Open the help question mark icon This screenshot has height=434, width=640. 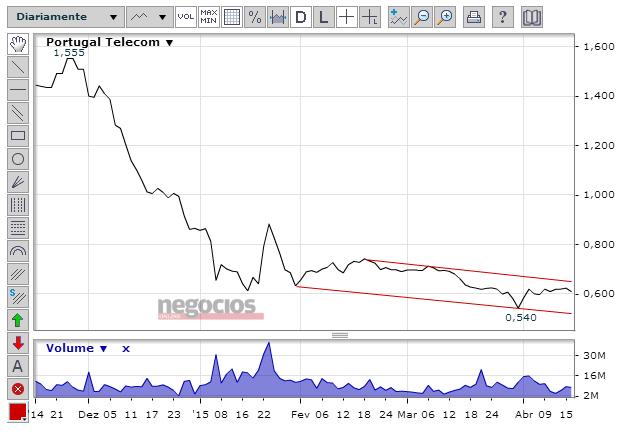click(503, 17)
